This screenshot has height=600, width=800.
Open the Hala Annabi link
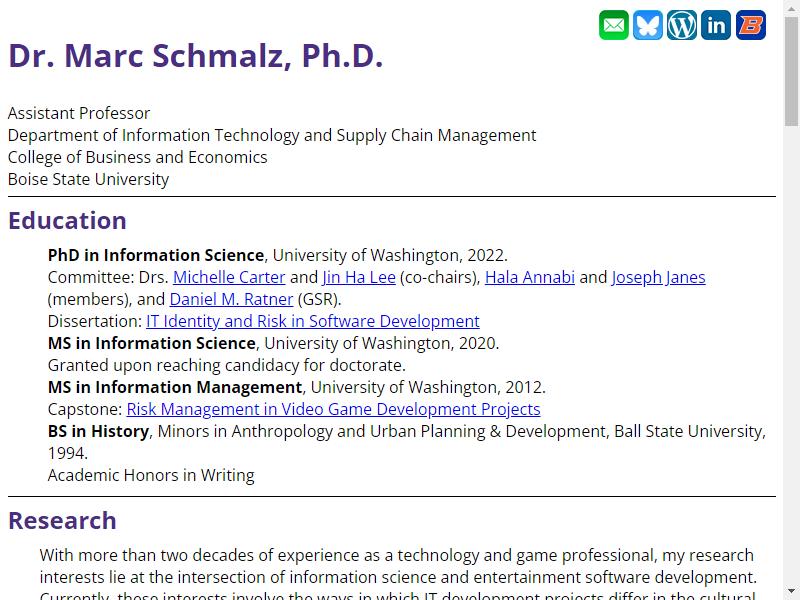pos(530,277)
